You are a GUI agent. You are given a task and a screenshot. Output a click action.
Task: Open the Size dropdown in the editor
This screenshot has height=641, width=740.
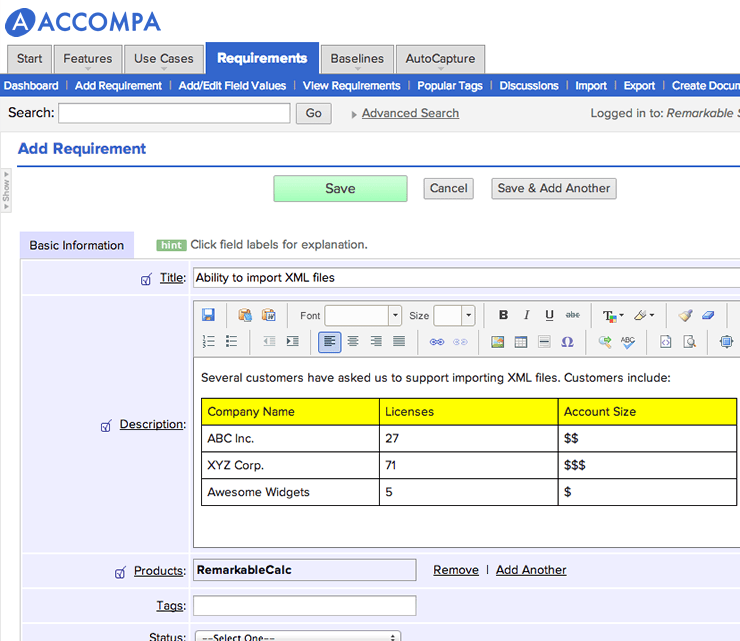pyautogui.click(x=454, y=315)
